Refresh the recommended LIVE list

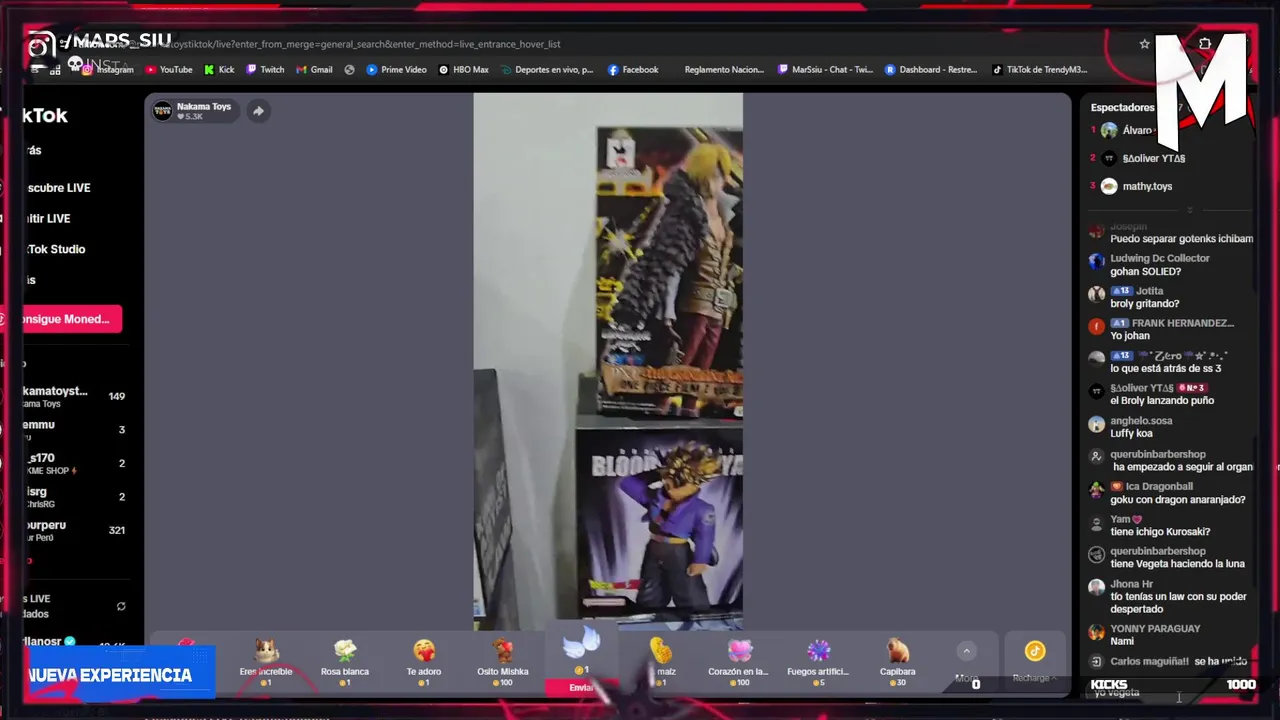121,606
